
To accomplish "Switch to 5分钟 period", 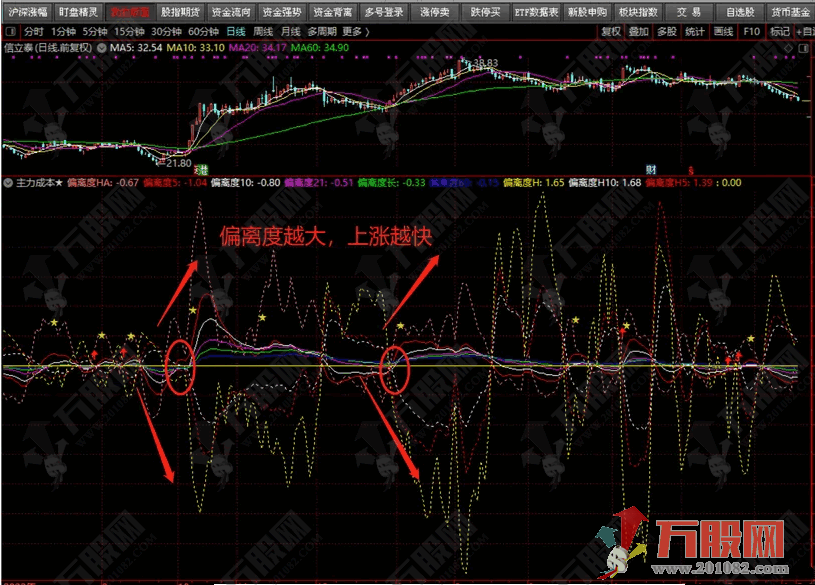I will tap(95, 32).
